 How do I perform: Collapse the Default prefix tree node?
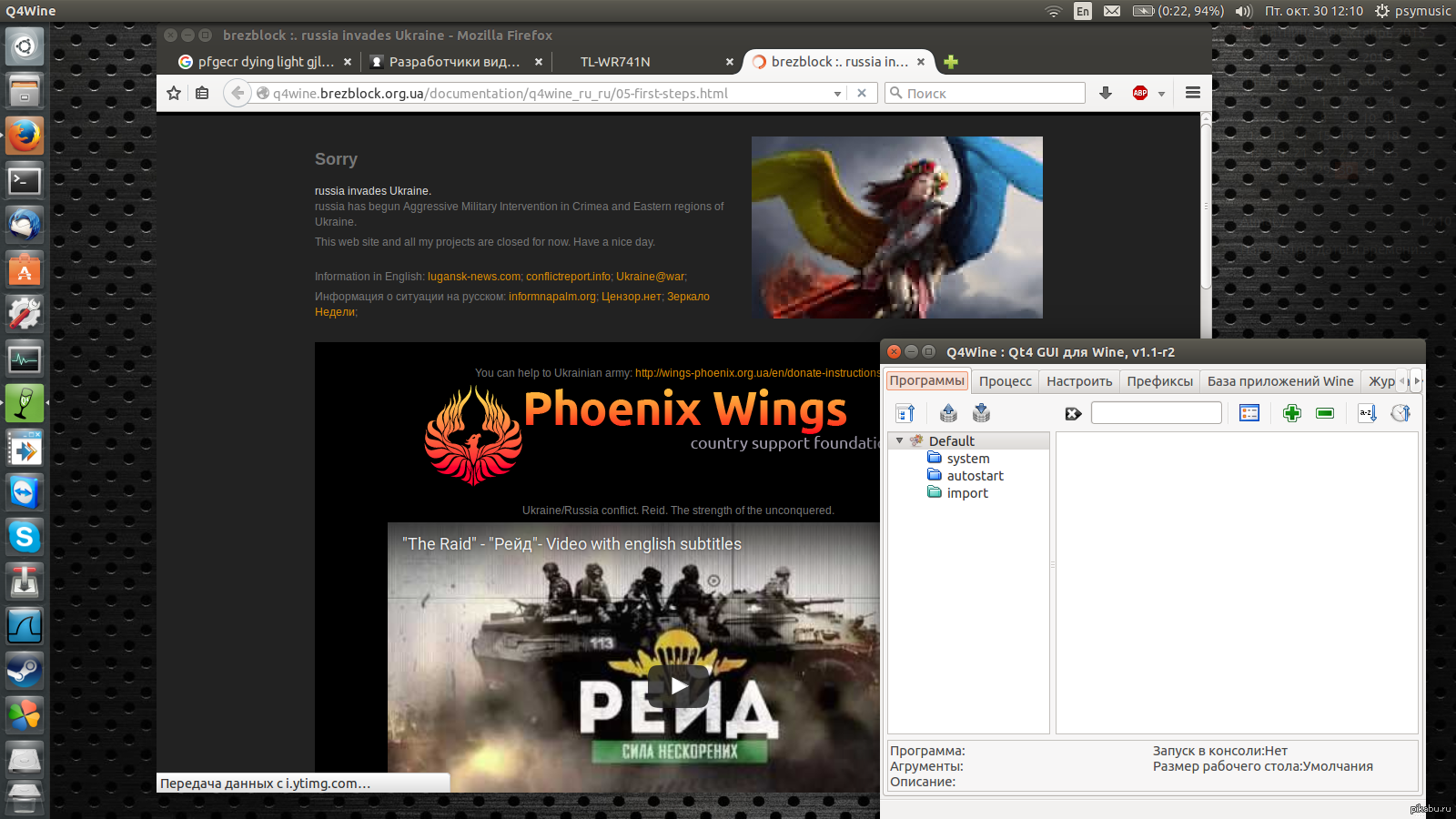pyautogui.click(x=900, y=440)
